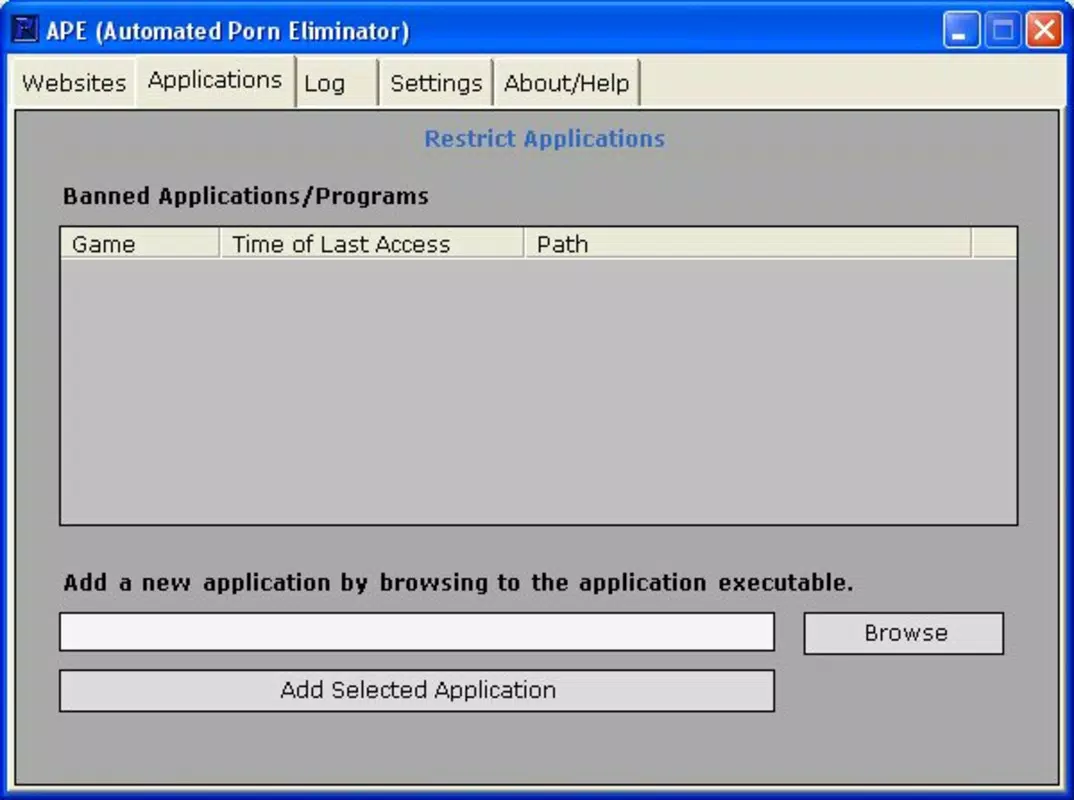The height and width of the screenshot is (800, 1074).
Task: Click the Browse button
Action: (x=903, y=633)
